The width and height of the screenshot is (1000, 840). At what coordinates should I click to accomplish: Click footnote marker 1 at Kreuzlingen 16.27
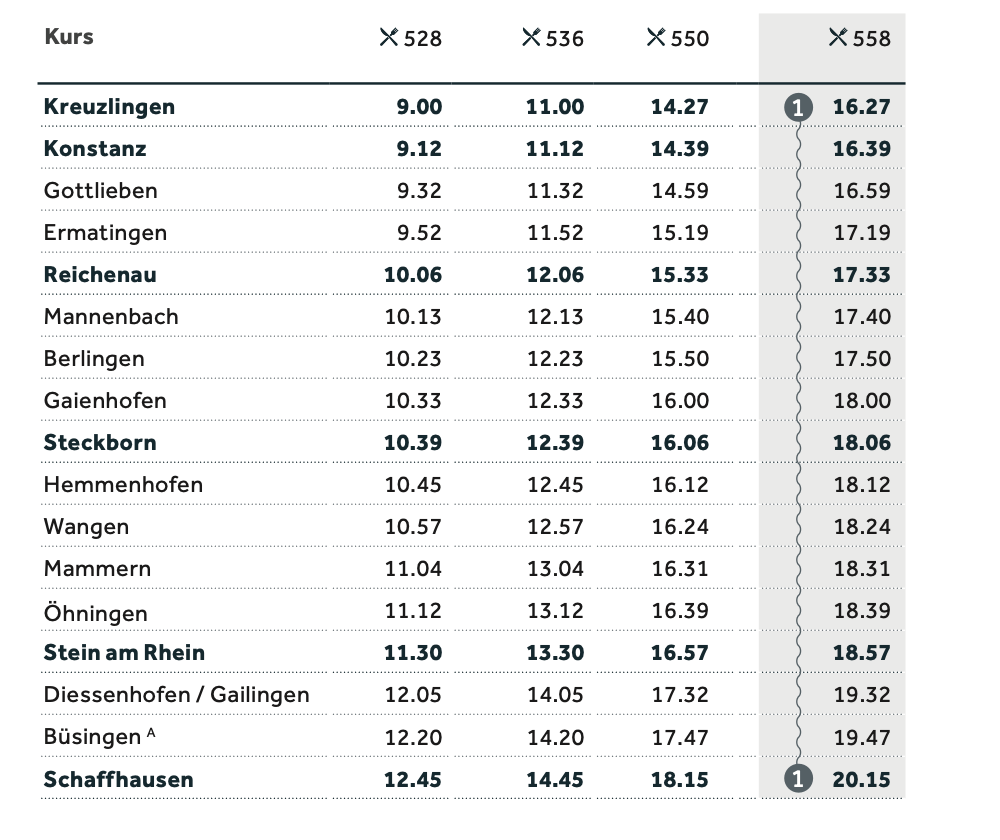point(798,107)
